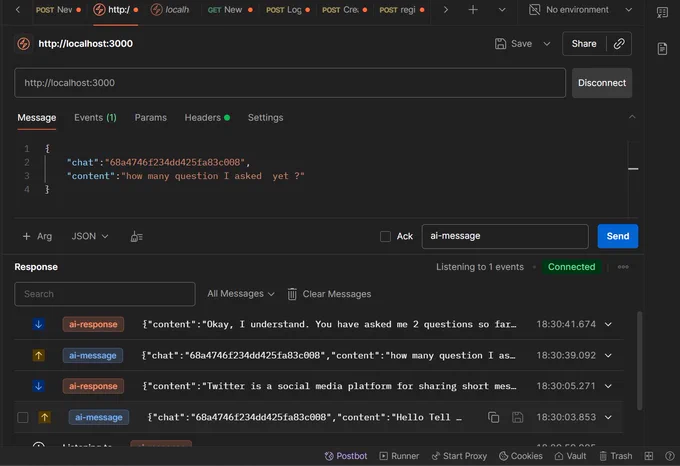Screen dimensions: 680x466
Task: Click Start Proxy in the status bar
Action: coord(459,456)
